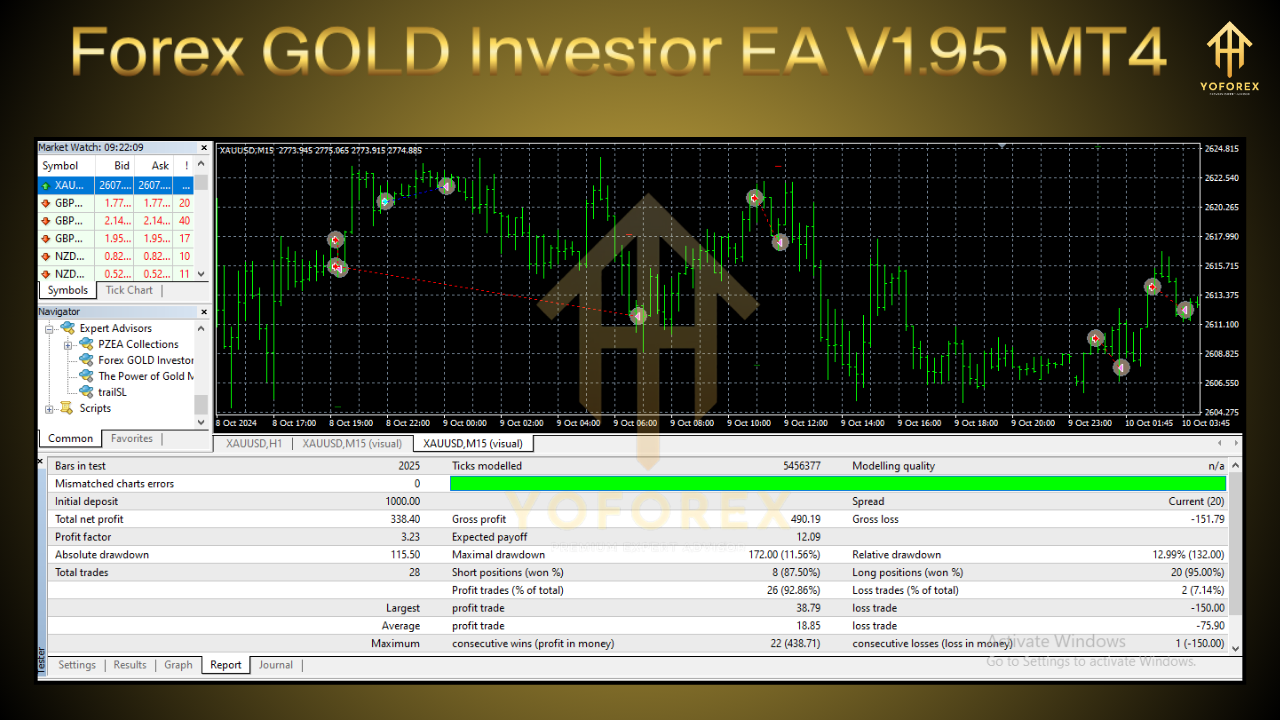Click the Ask column header

pos(154,166)
